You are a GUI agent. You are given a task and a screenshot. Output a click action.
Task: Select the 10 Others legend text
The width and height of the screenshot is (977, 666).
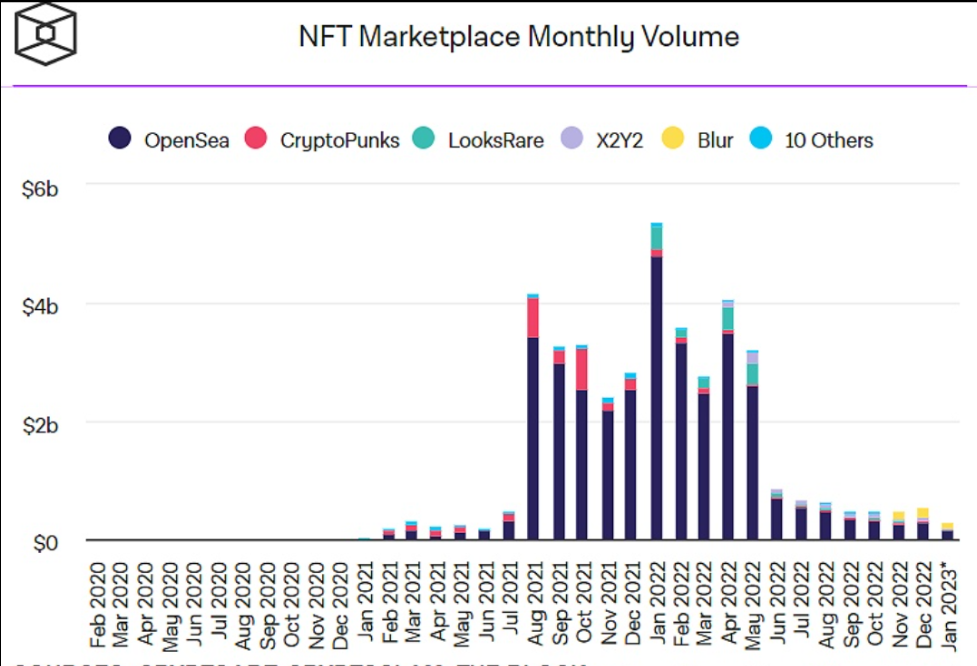coord(828,140)
